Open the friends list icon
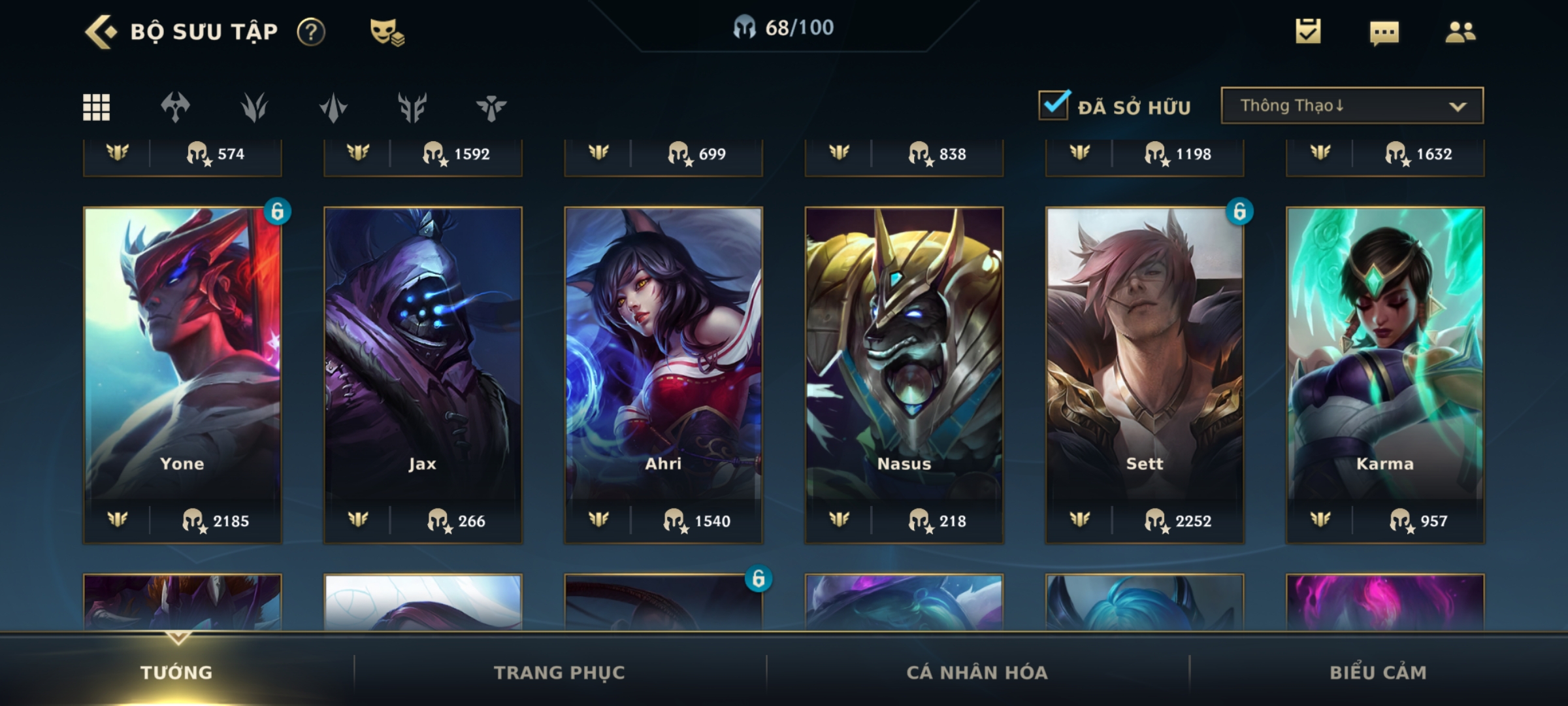 pyautogui.click(x=1460, y=31)
